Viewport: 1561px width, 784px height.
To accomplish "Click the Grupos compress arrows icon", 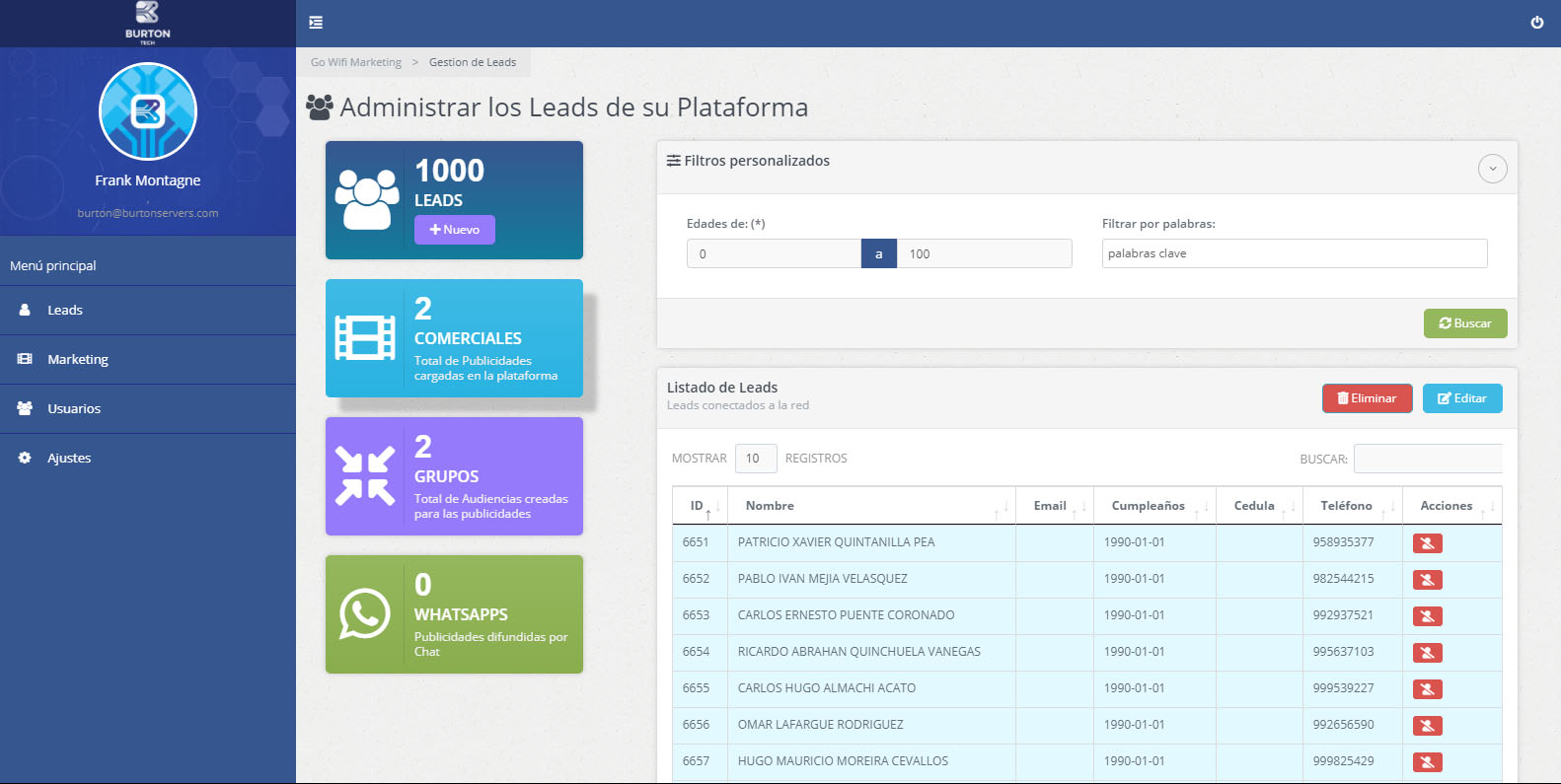I will point(364,476).
